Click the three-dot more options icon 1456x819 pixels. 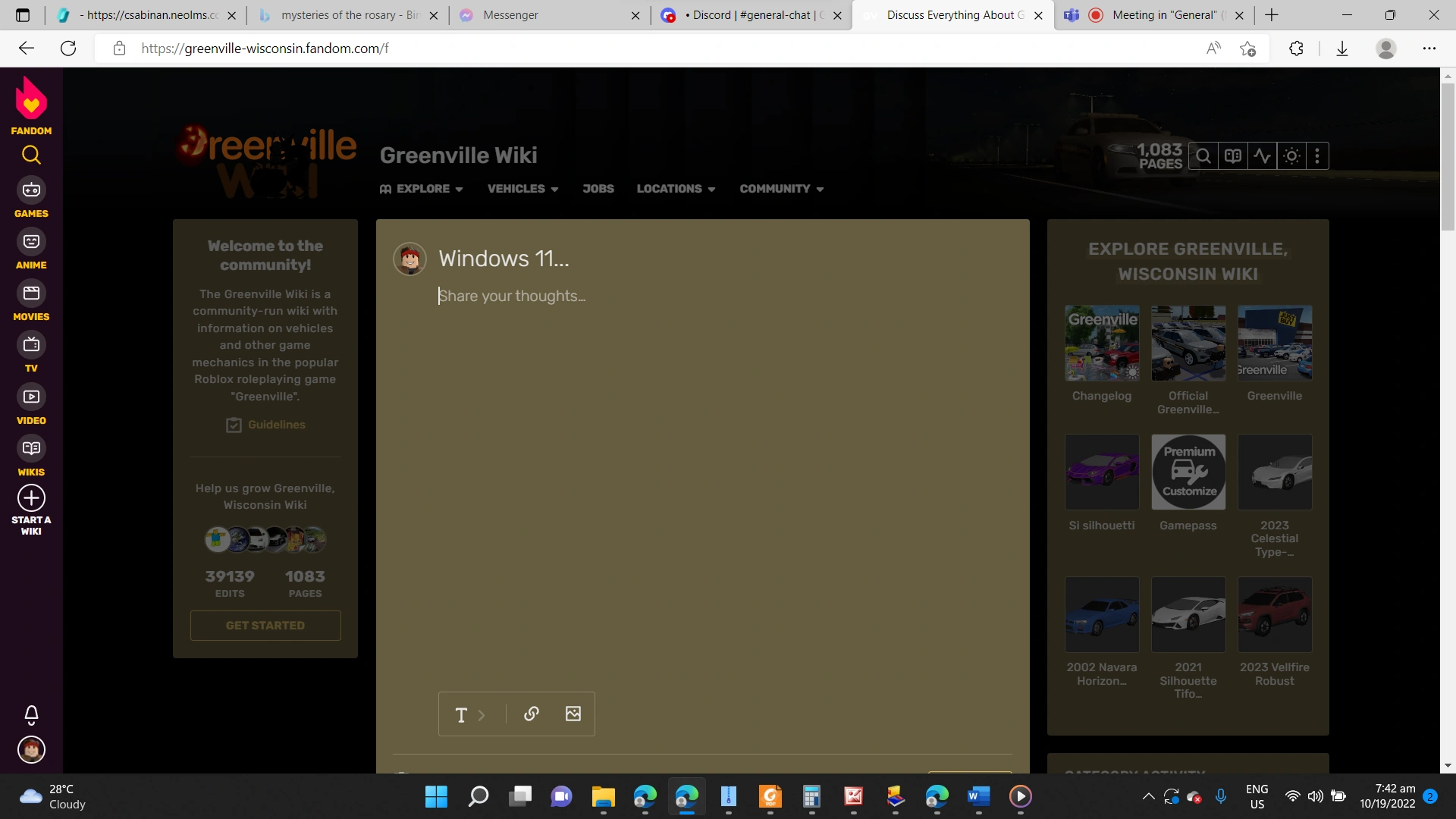pos(1318,155)
